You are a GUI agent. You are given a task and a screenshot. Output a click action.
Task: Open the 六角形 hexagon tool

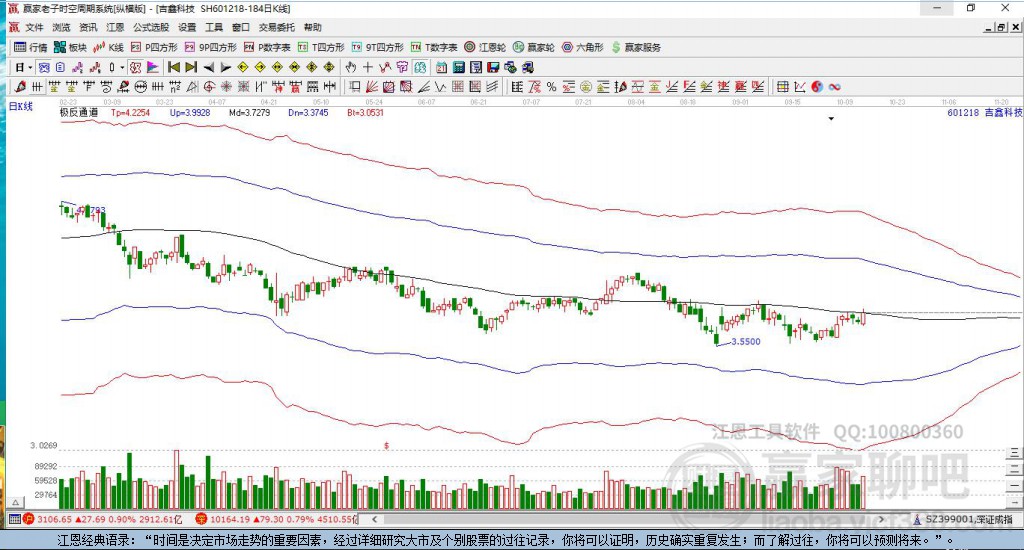582,47
